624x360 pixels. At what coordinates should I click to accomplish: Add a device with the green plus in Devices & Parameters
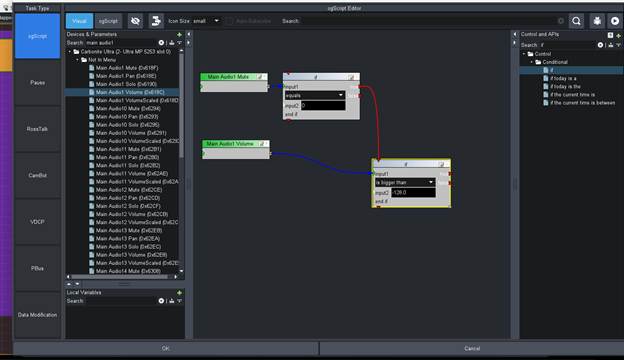click(179, 35)
